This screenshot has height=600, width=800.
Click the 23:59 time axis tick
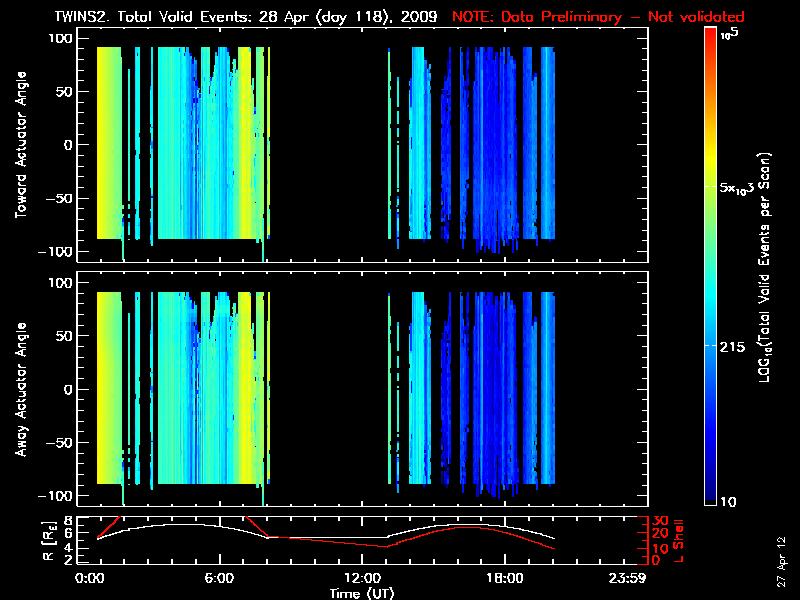click(629, 578)
